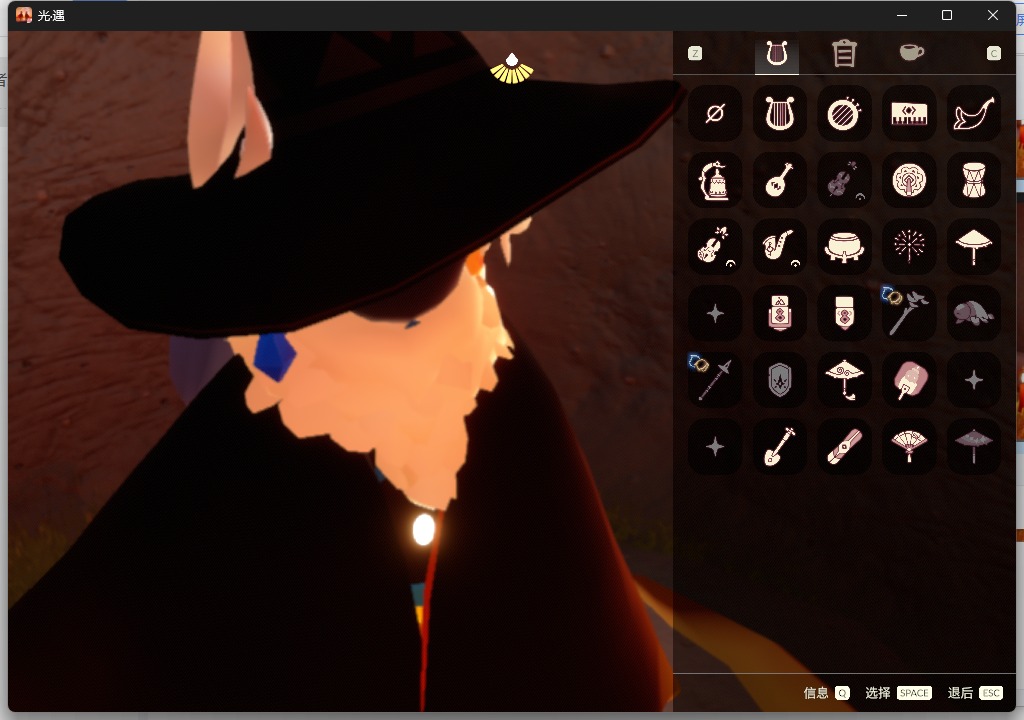
Task: Click the 光遇 app icon in title bar
Action: pyautogui.click(x=24, y=15)
